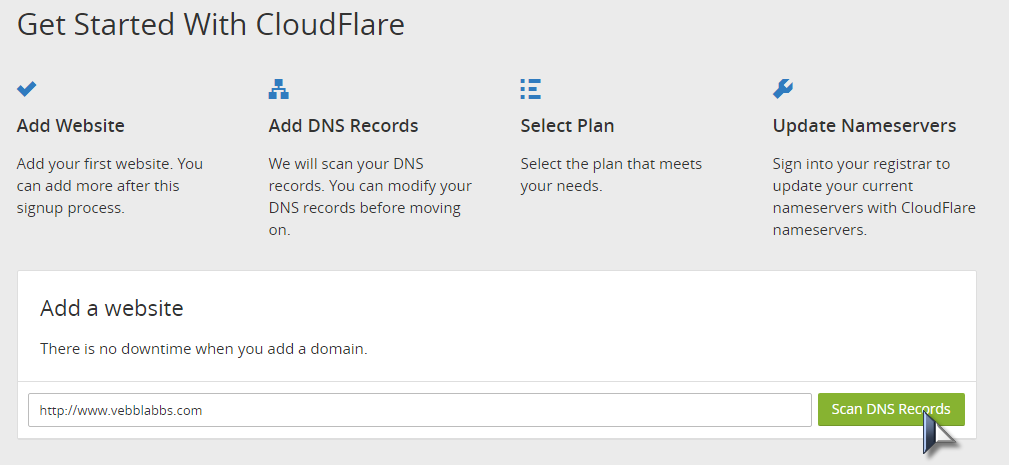Image resolution: width=1009 pixels, height=465 pixels.
Task: Click the Scan DNS Records button
Action: point(891,409)
